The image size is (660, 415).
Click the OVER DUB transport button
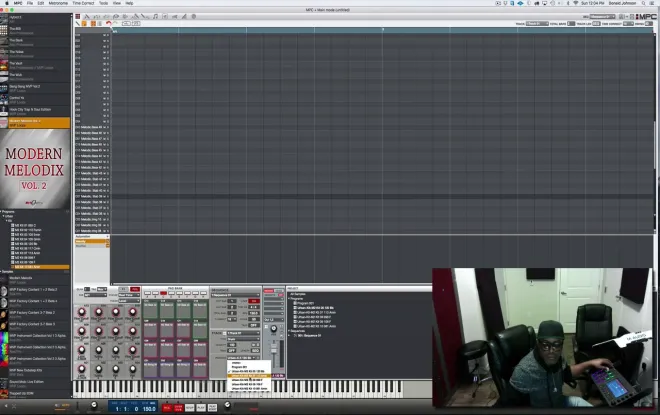click(x=178, y=408)
